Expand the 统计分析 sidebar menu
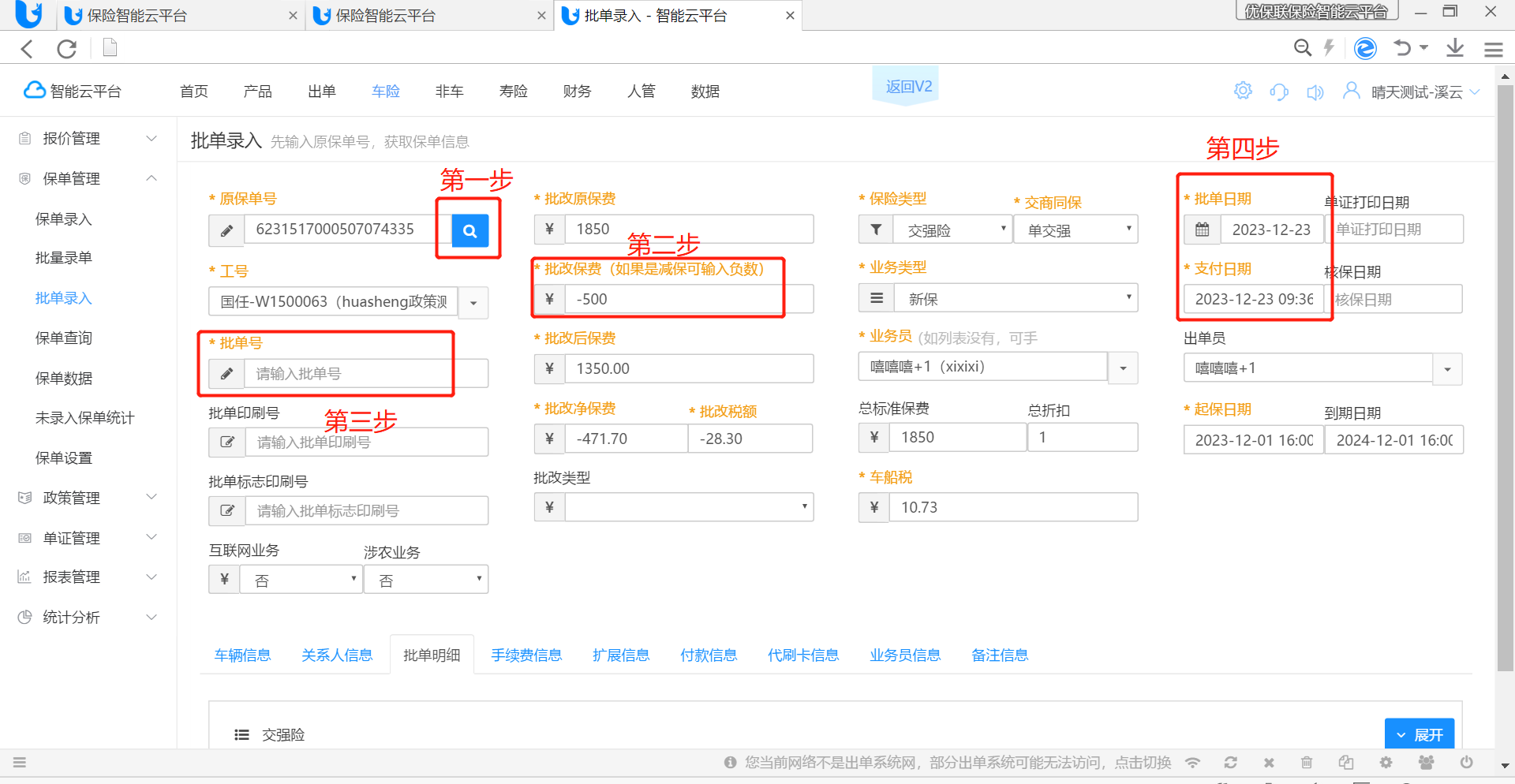The width and height of the screenshot is (1515, 784). pyautogui.click(x=88, y=617)
